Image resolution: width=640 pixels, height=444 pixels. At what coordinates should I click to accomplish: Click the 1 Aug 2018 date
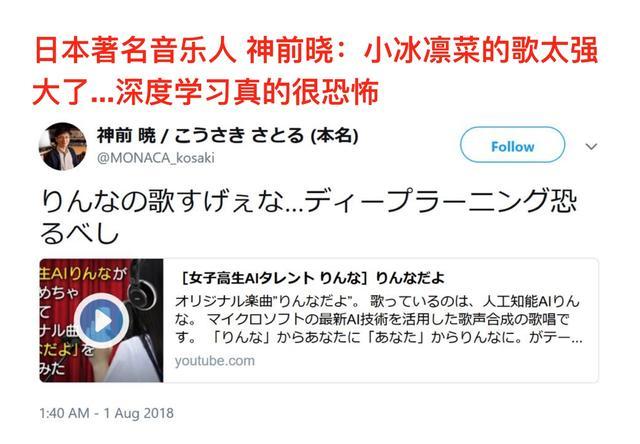point(138,413)
